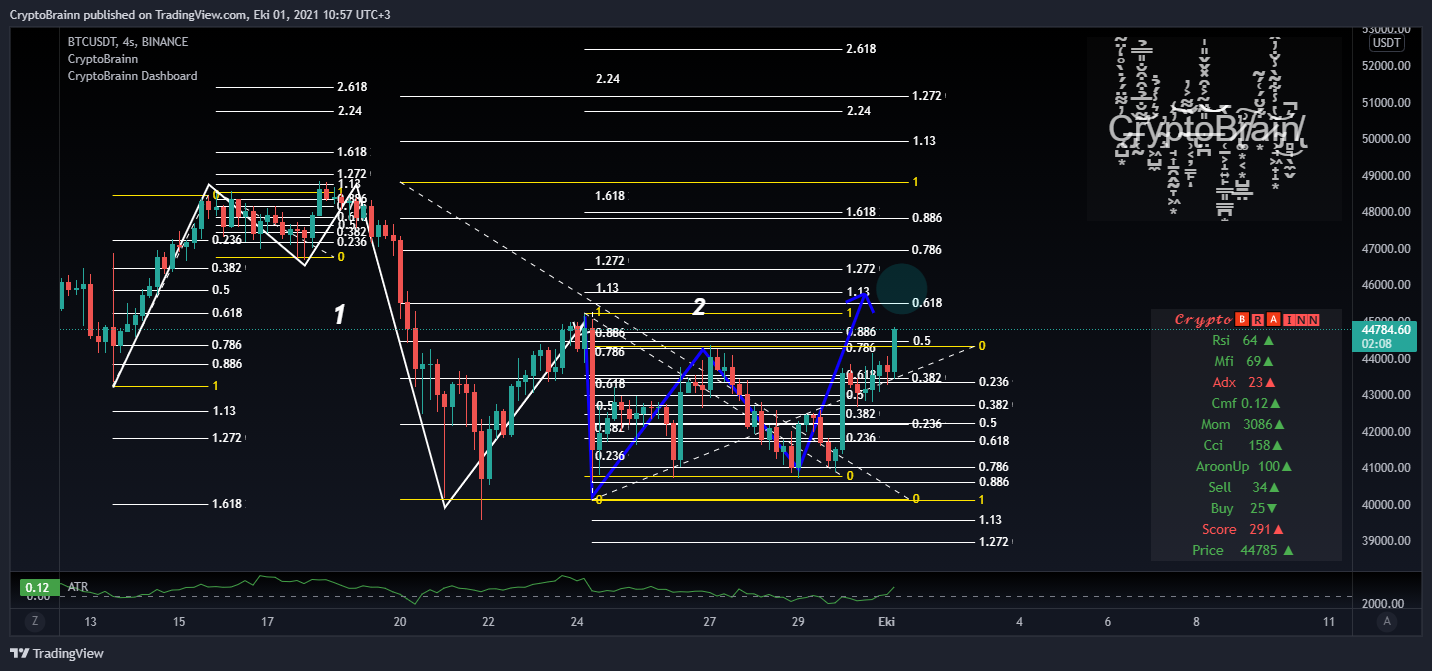Click the 42000.00 price axis label
Image resolution: width=1432 pixels, height=671 pixels.
pyautogui.click(x=1386, y=432)
